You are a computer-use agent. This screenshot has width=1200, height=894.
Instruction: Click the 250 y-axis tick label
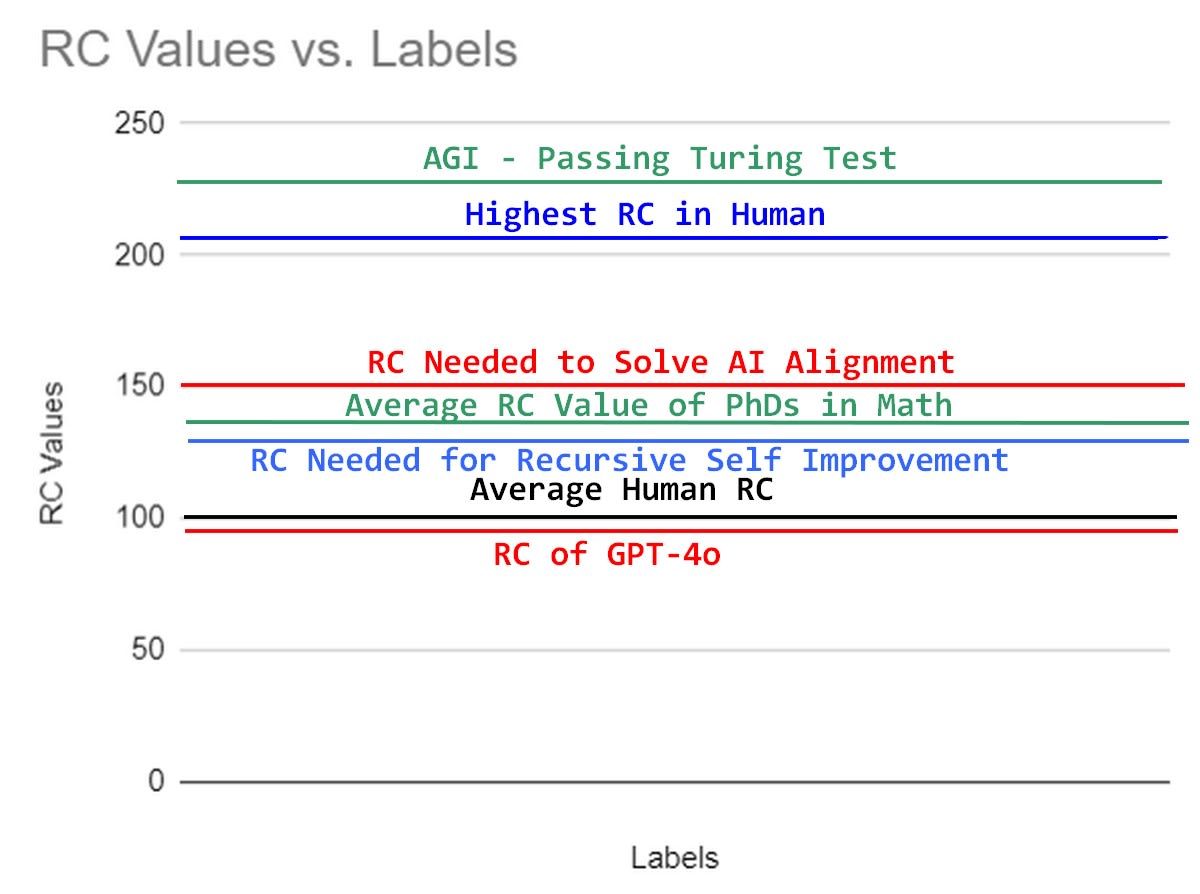[141, 124]
